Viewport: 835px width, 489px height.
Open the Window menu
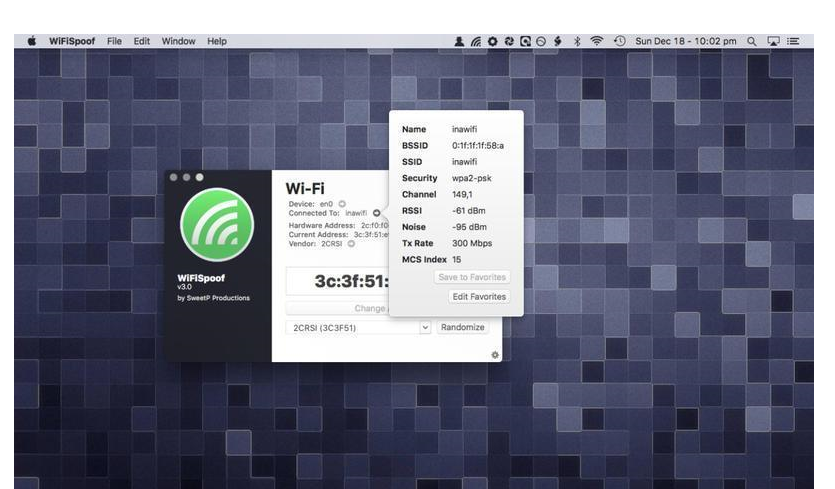(x=178, y=41)
